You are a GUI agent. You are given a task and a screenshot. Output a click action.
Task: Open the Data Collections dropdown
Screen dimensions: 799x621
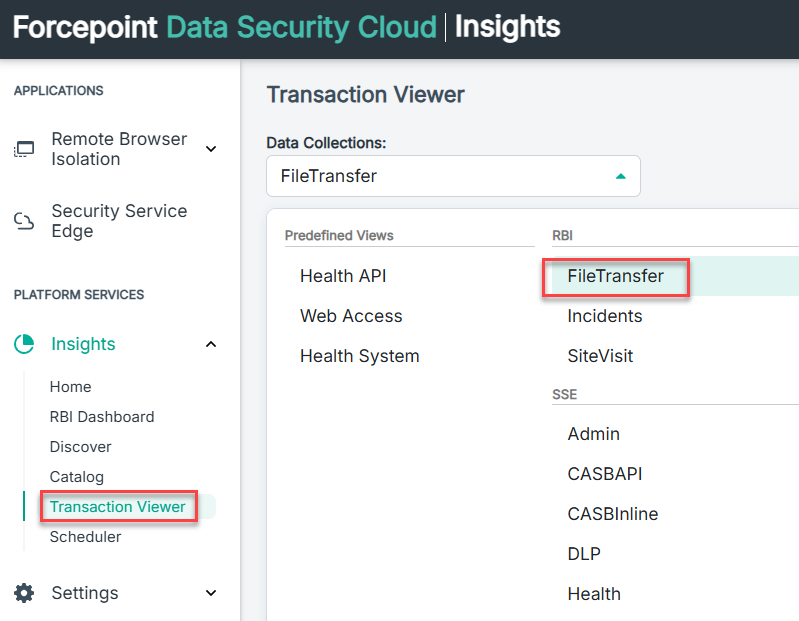click(453, 176)
